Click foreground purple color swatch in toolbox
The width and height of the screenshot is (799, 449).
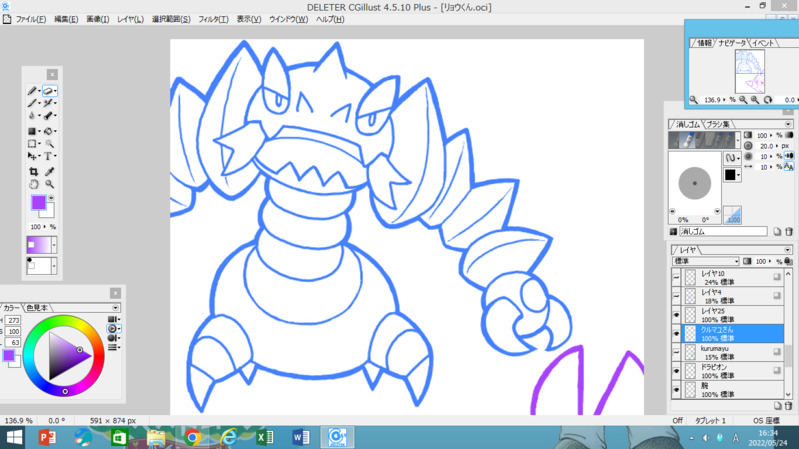[39, 203]
